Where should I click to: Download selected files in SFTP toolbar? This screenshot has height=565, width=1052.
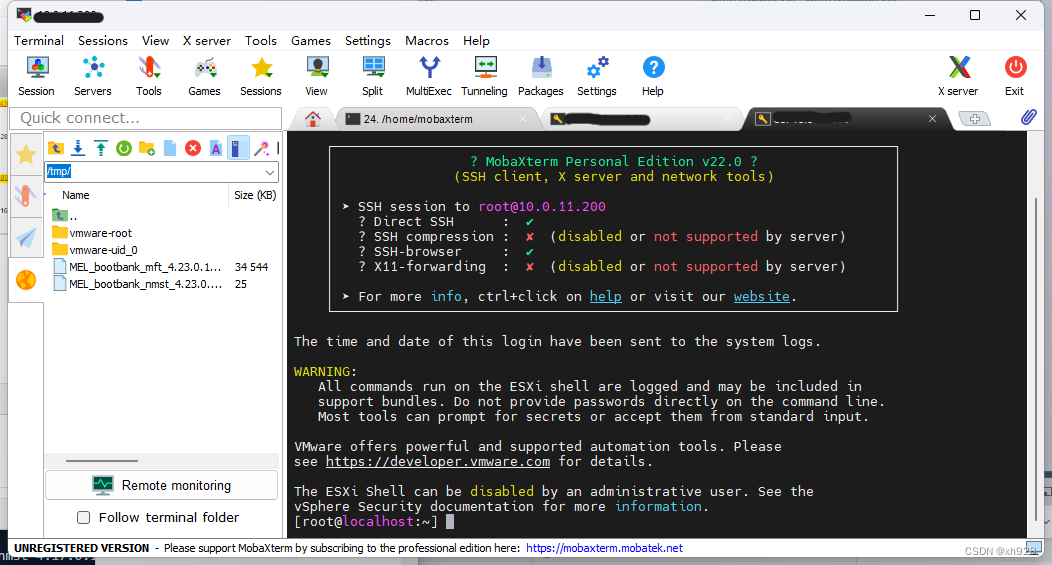[x=78, y=148]
